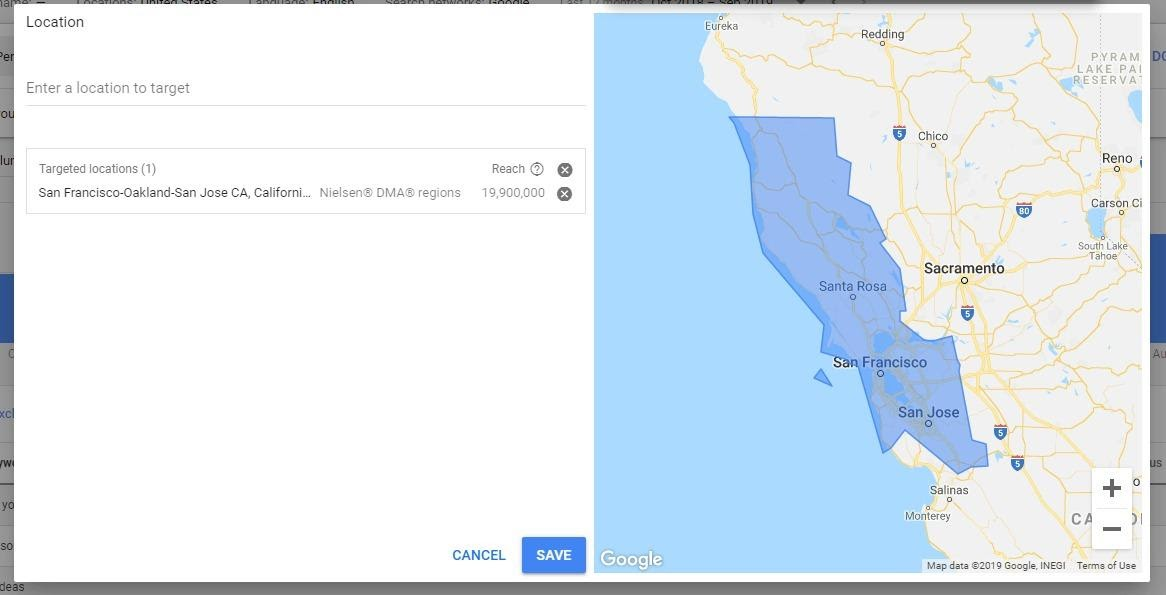Cancel the location dialog

click(479, 555)
